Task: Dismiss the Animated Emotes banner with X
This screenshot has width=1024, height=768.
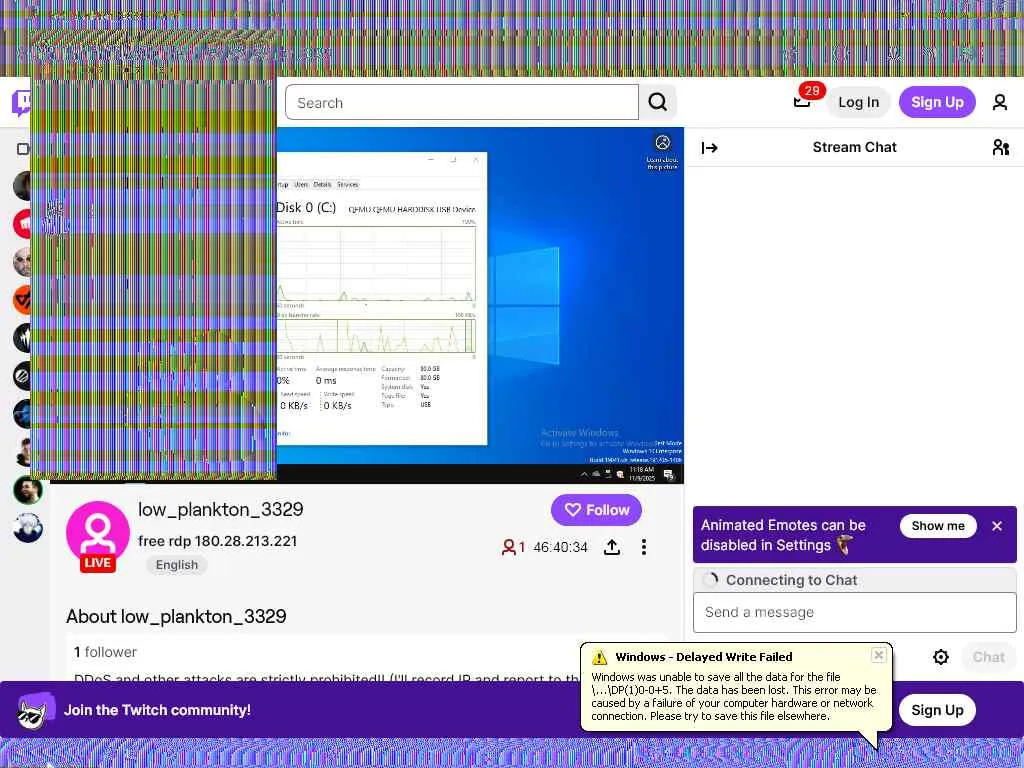Action: point(997,526)
